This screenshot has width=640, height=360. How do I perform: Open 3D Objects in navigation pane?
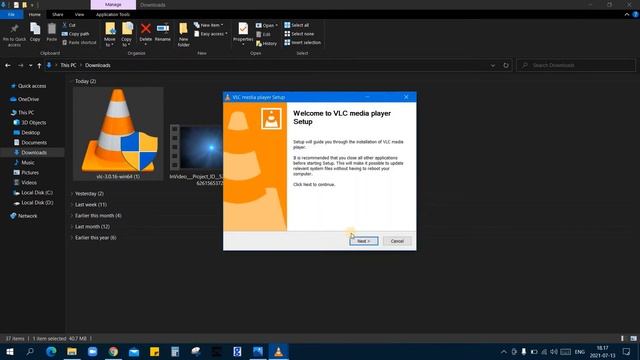34,122
